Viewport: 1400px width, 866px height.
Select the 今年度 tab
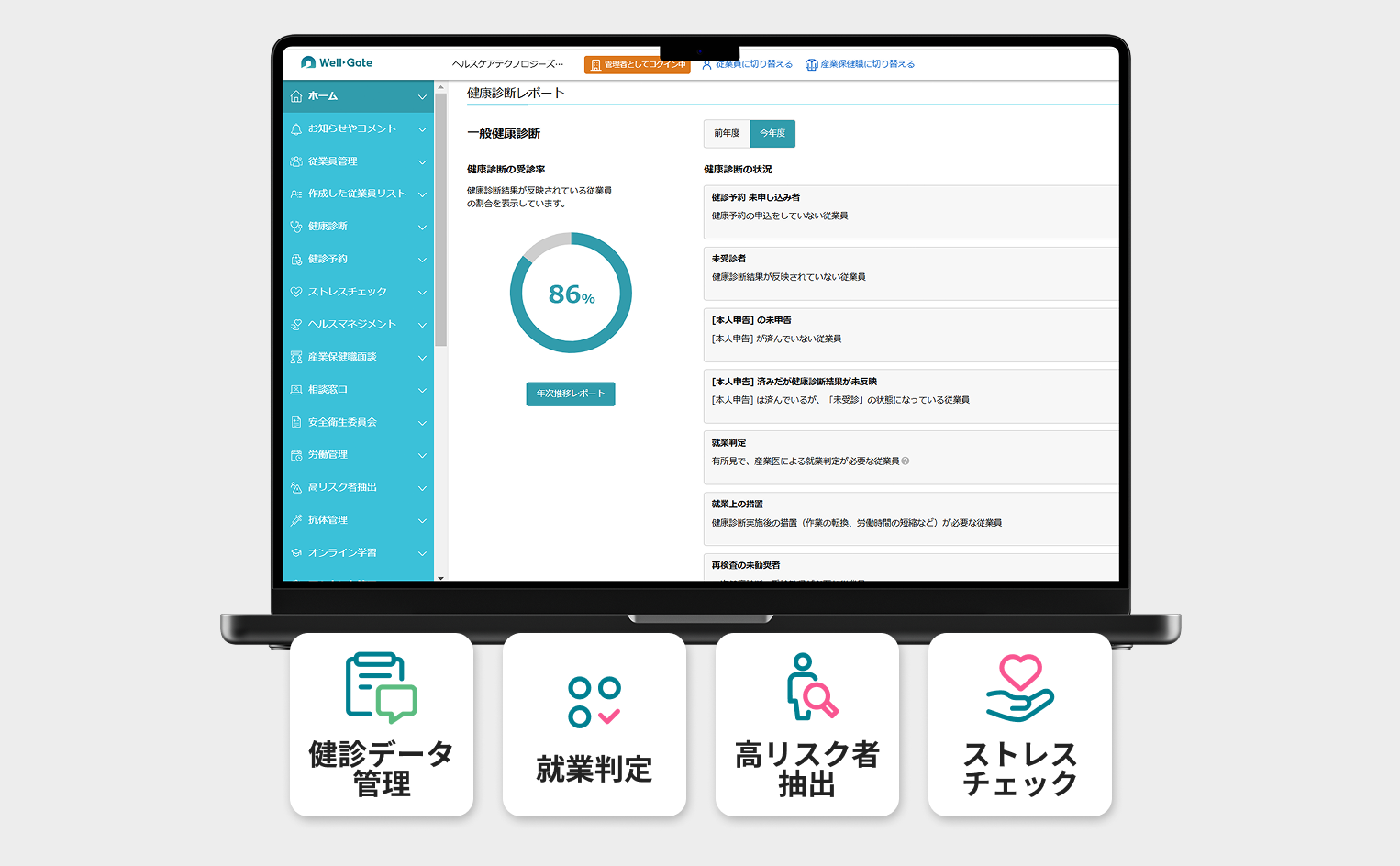point(772,134)
